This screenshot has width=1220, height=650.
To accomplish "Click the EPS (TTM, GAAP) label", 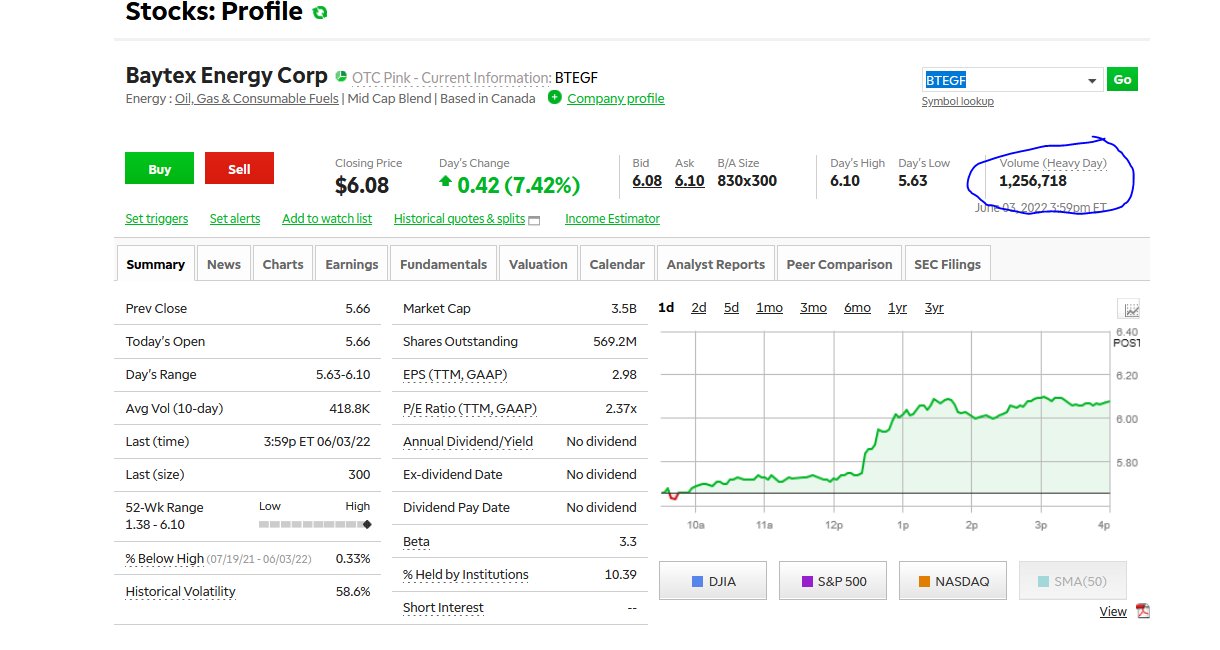I will pyautogui.click(x=455, y=374).
